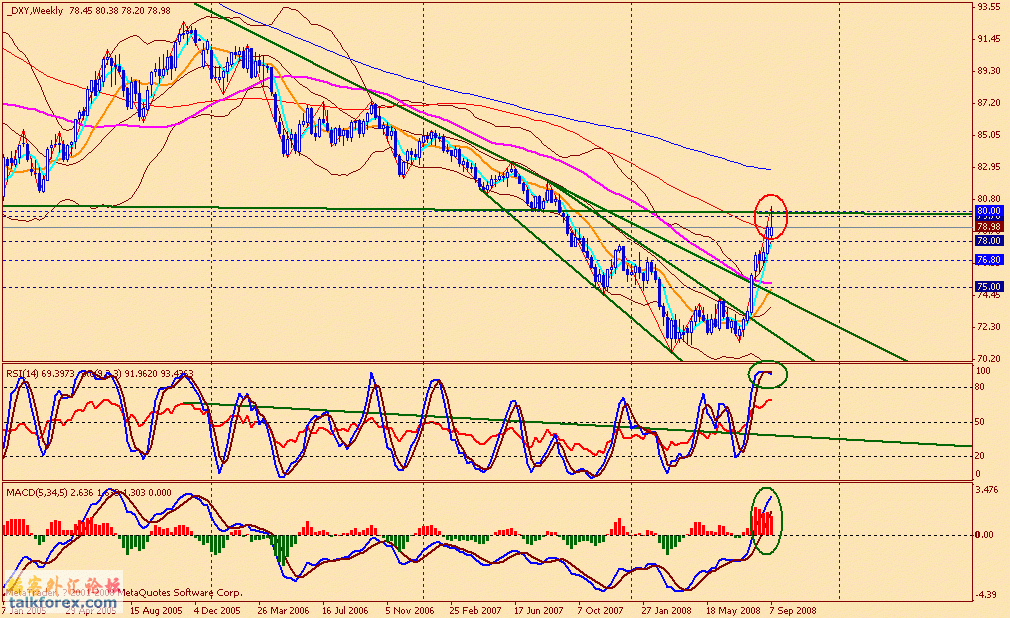Image resolution: width=1010 pixels, height=618 pixels.
Task: Click the 87.20 price axis label
Action: (x=988, y=102)
